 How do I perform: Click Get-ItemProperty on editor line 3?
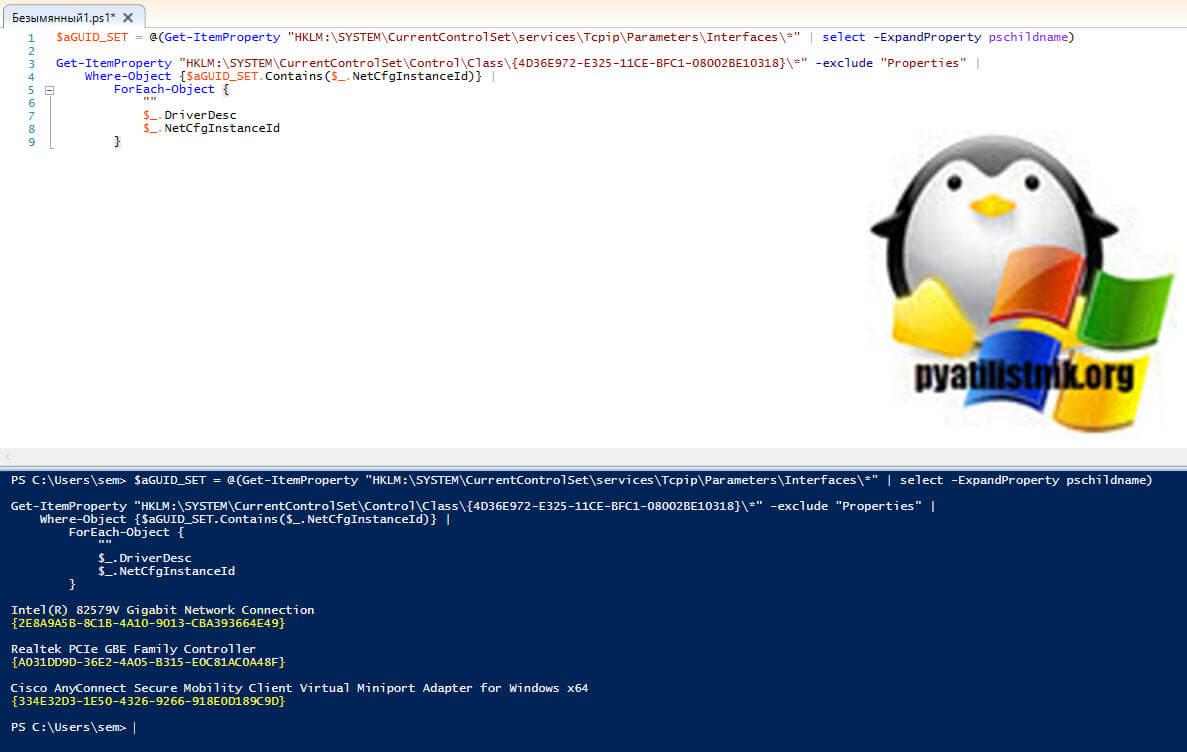click(114, 63)
